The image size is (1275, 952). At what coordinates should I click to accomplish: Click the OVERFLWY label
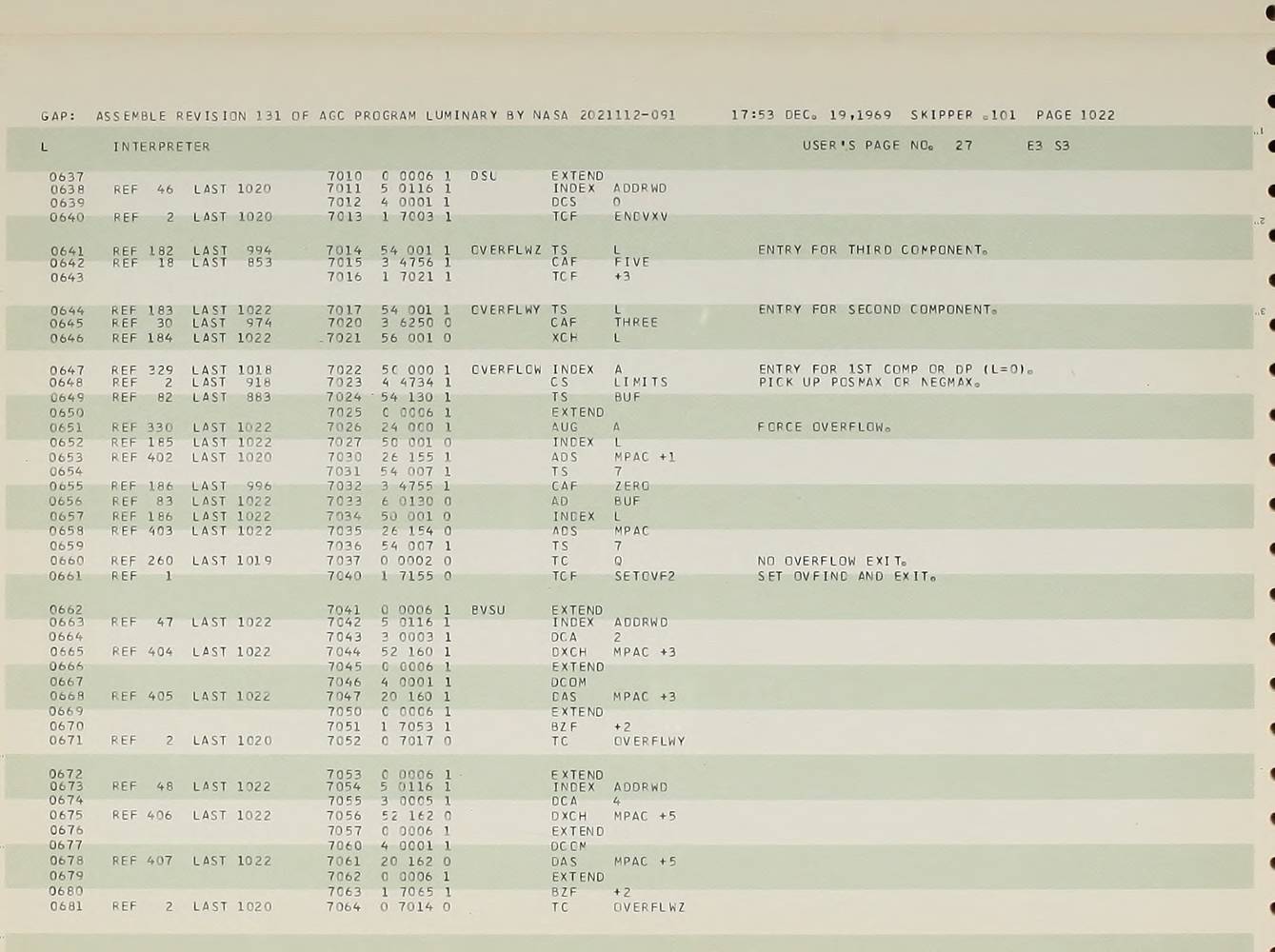click(506, 309)
